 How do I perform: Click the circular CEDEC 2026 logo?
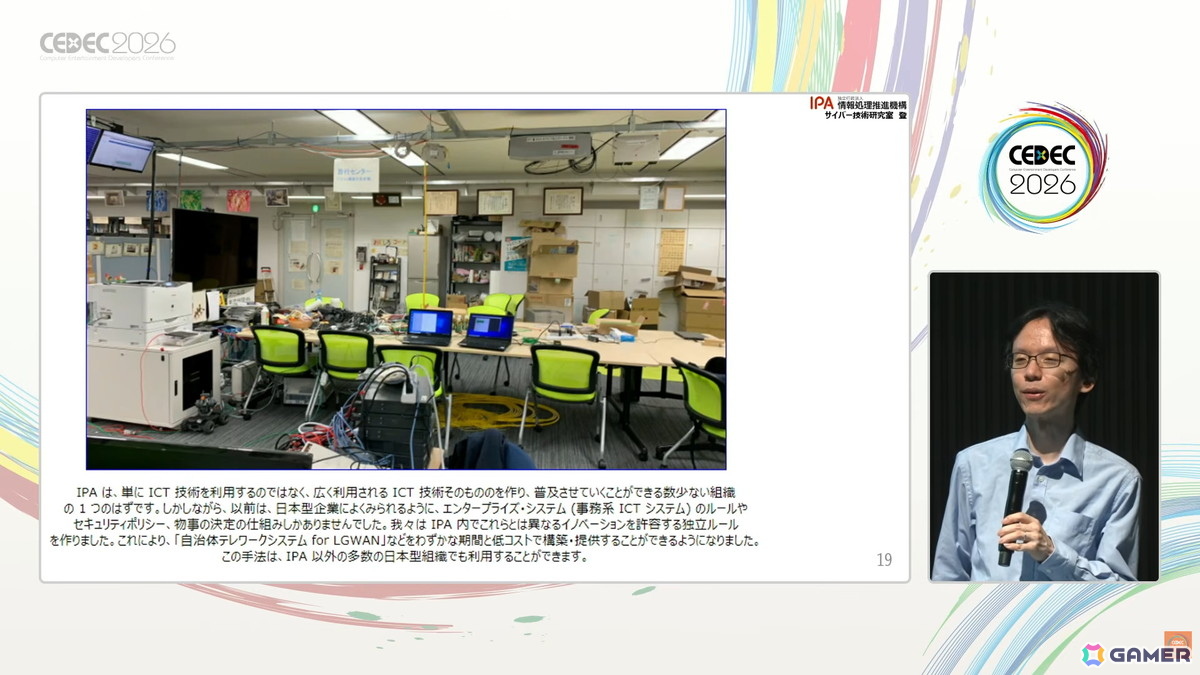click(x=1043, y=167)
